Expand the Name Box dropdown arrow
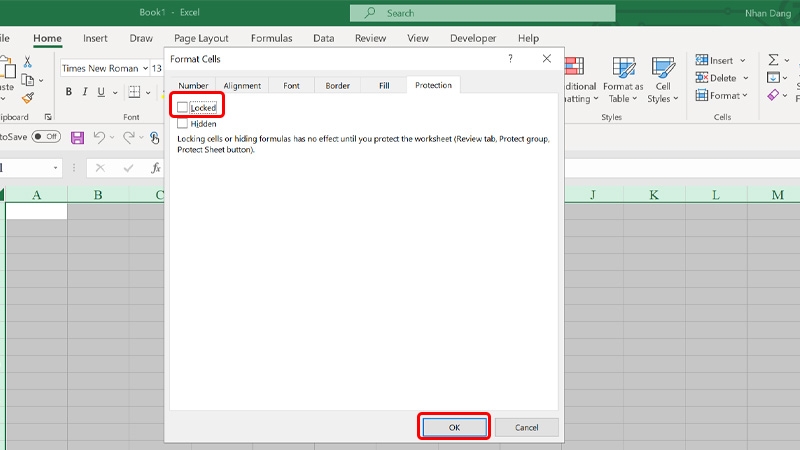This screenshot has width=800, height=450. click(55, 168)
